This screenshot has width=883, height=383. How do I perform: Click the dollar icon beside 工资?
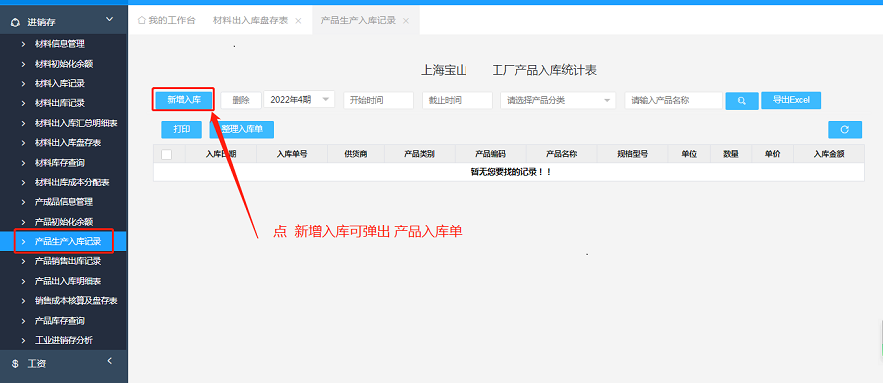click(15, 364)
